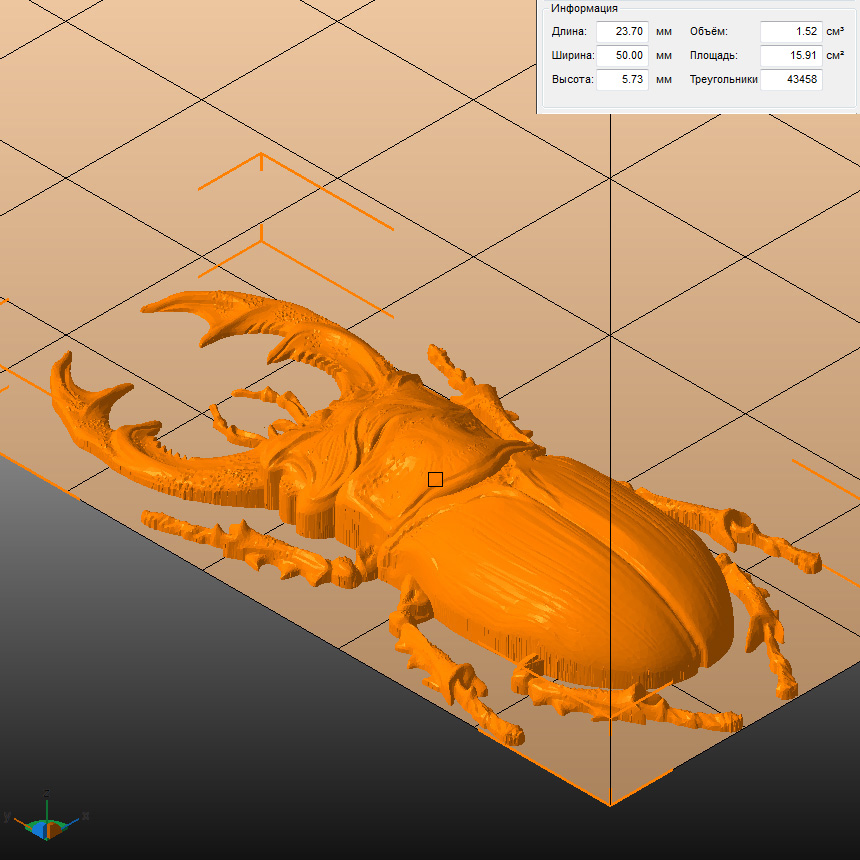Click the Площадь (area) value field

(790, 56)
